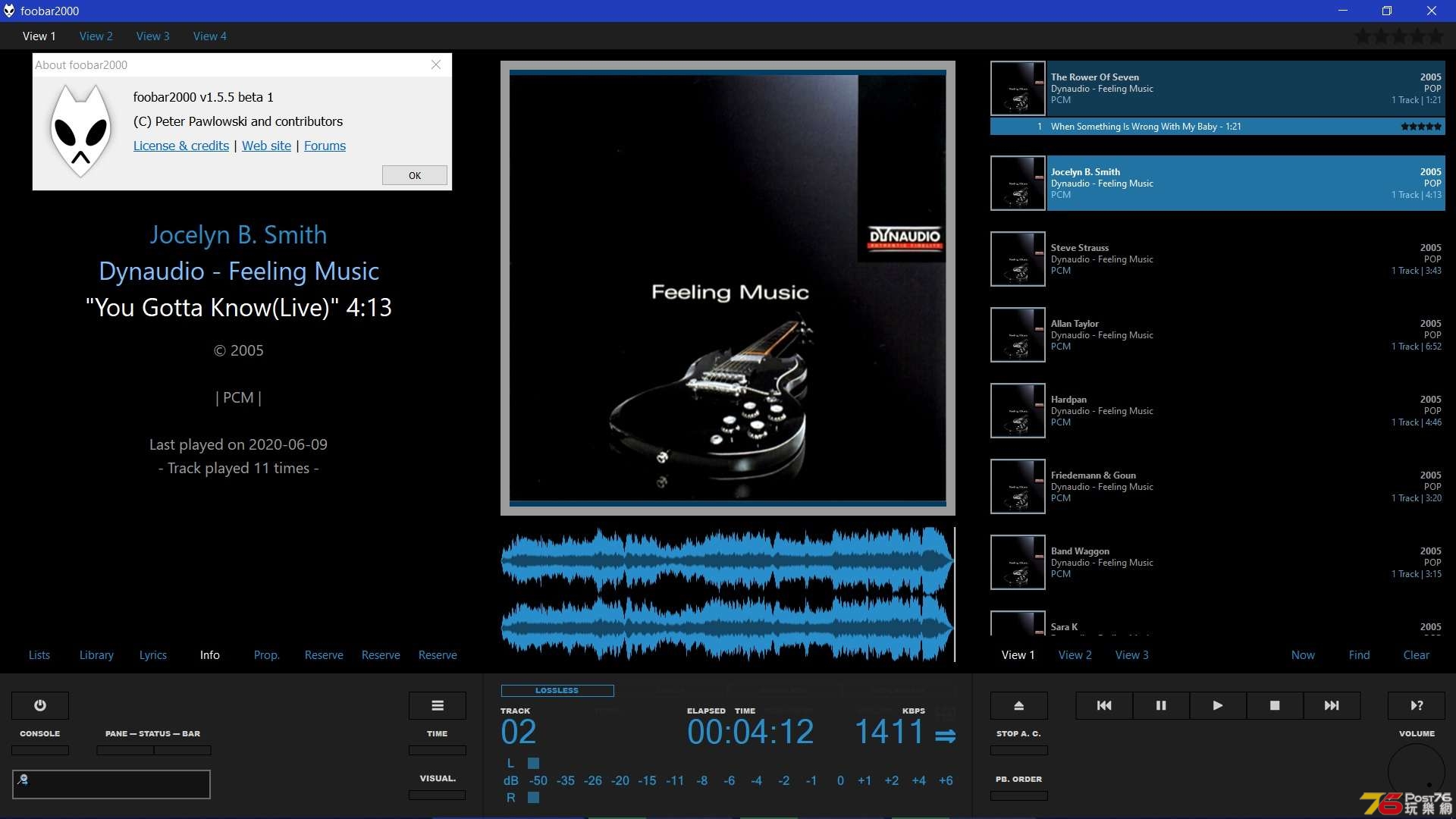Click the foobar2000 title bar icon
Screen dimensions: 1456x819
point(9,11)
